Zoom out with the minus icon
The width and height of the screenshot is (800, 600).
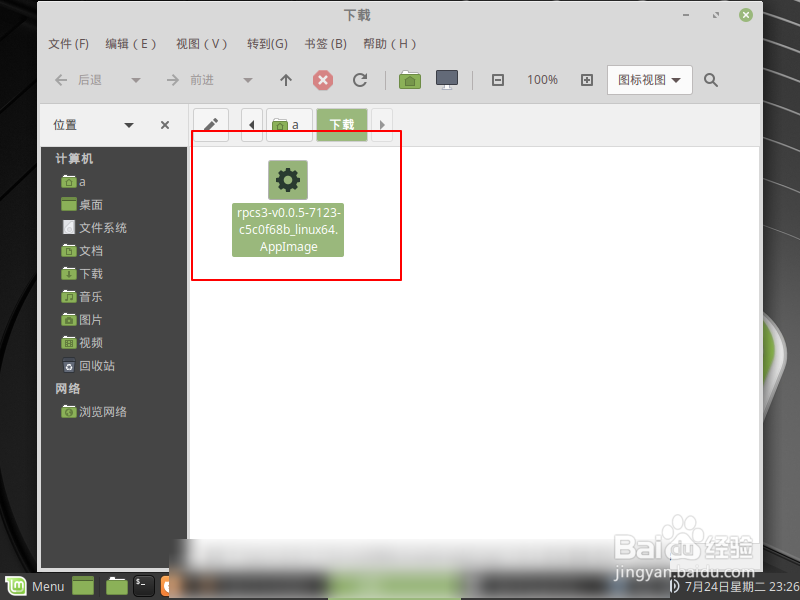(x=497, y=80)
